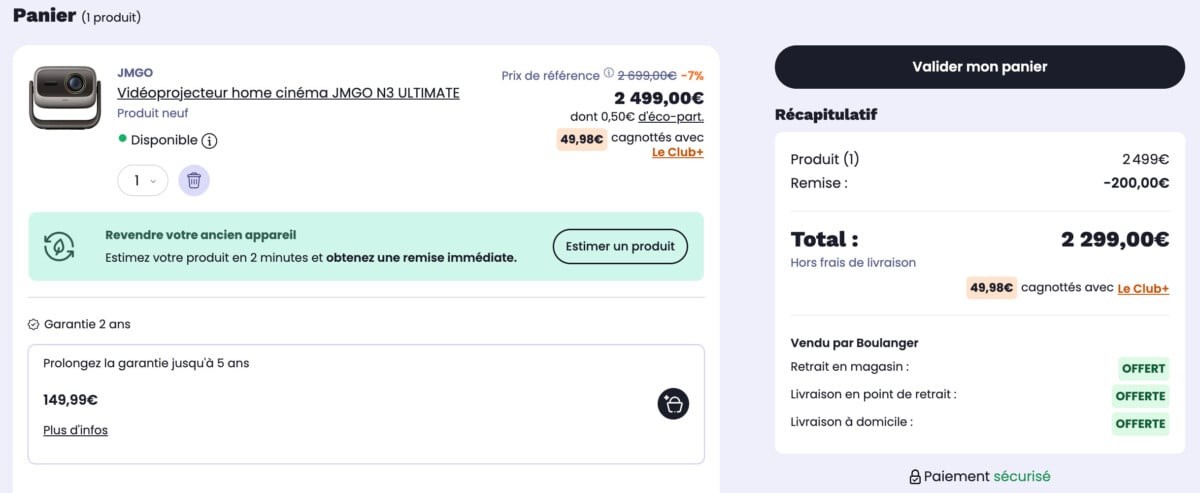Viewport: 1200px width, 493px height.
Task: Click the OFFERTE badge for Livraison à domicile
Action: click(1140, 423)
